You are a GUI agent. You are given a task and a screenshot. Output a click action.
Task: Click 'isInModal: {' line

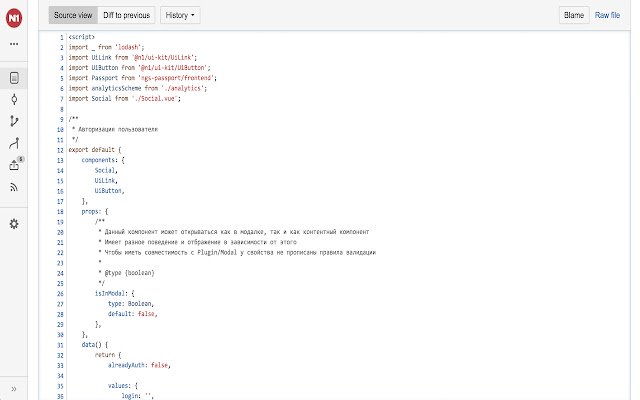click(115, 293)
